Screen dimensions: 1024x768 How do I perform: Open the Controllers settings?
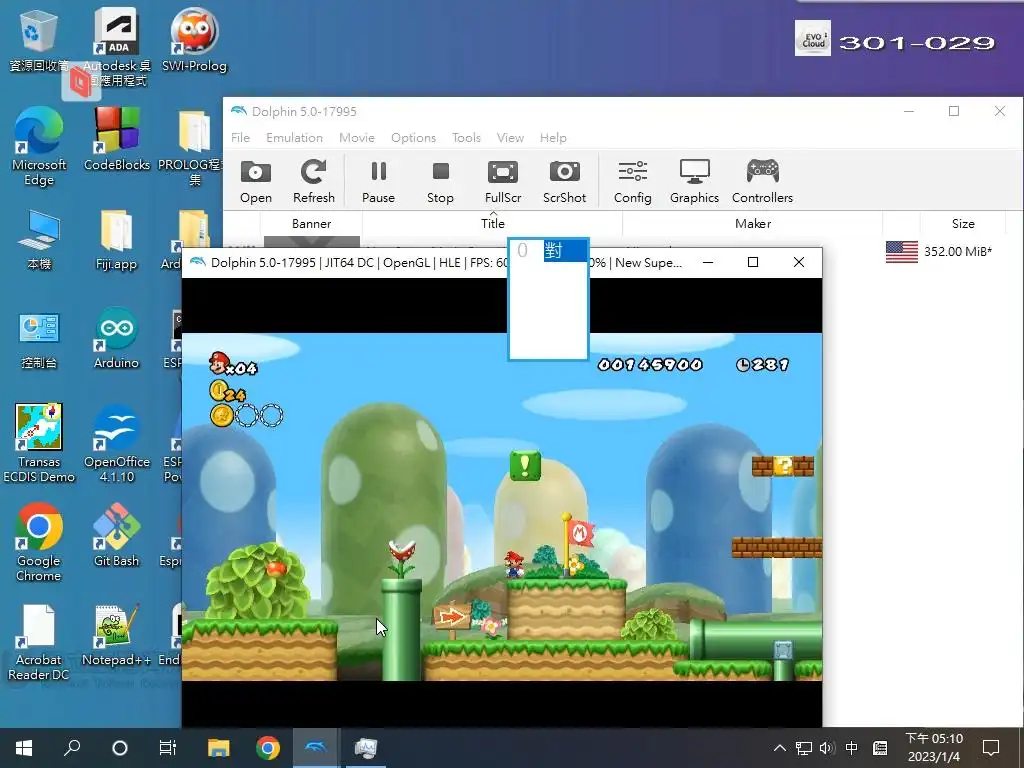(x=762, y=182)
